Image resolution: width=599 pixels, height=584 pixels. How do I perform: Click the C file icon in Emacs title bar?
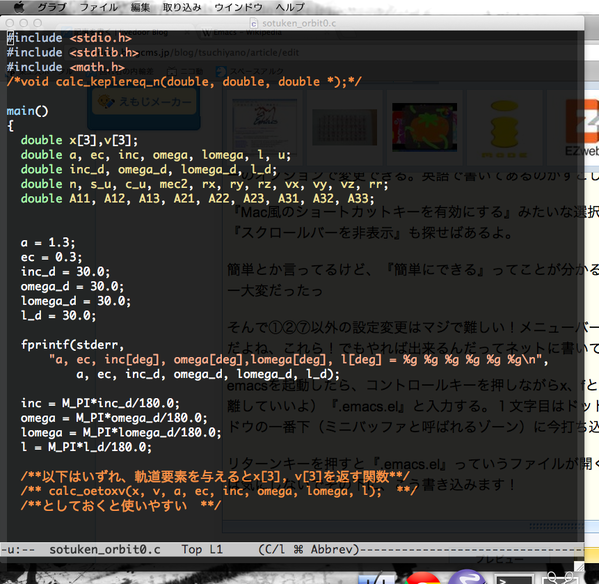click(x=254, y=24)
